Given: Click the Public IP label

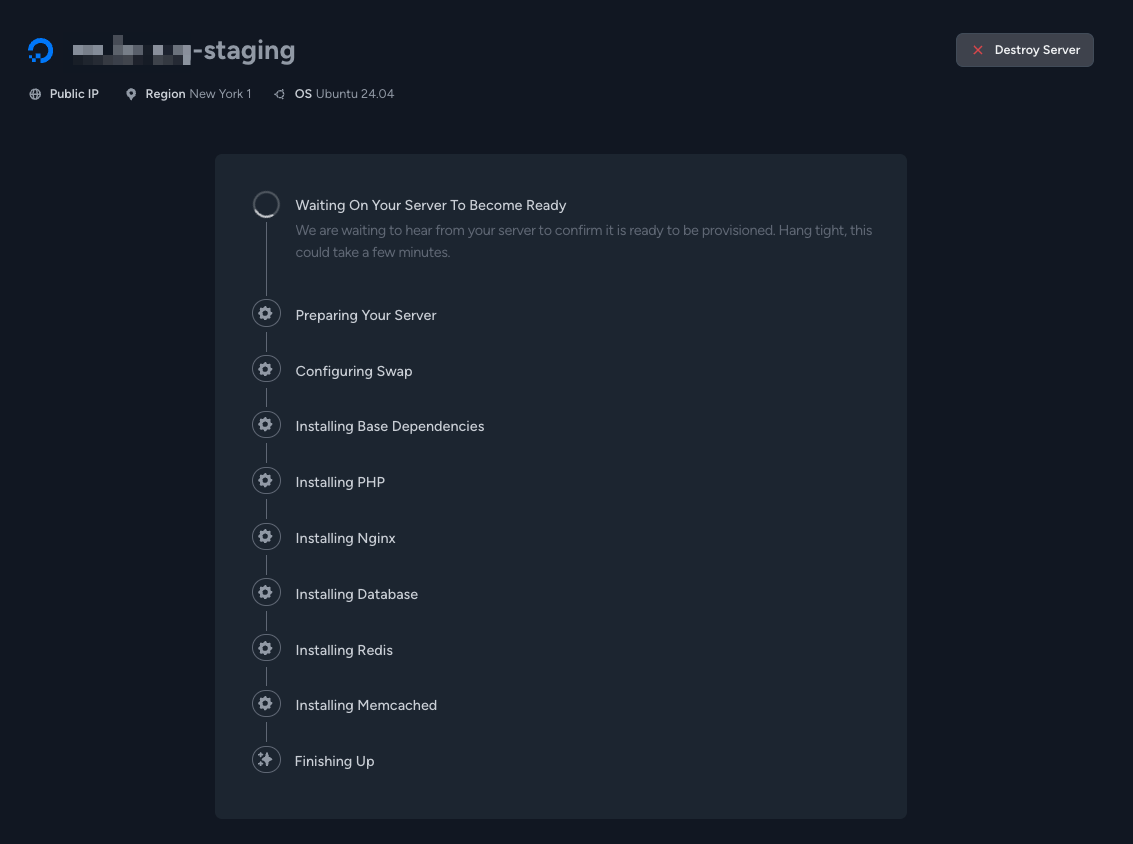Looking at the screenshot, I should click(x=74, y=94).
